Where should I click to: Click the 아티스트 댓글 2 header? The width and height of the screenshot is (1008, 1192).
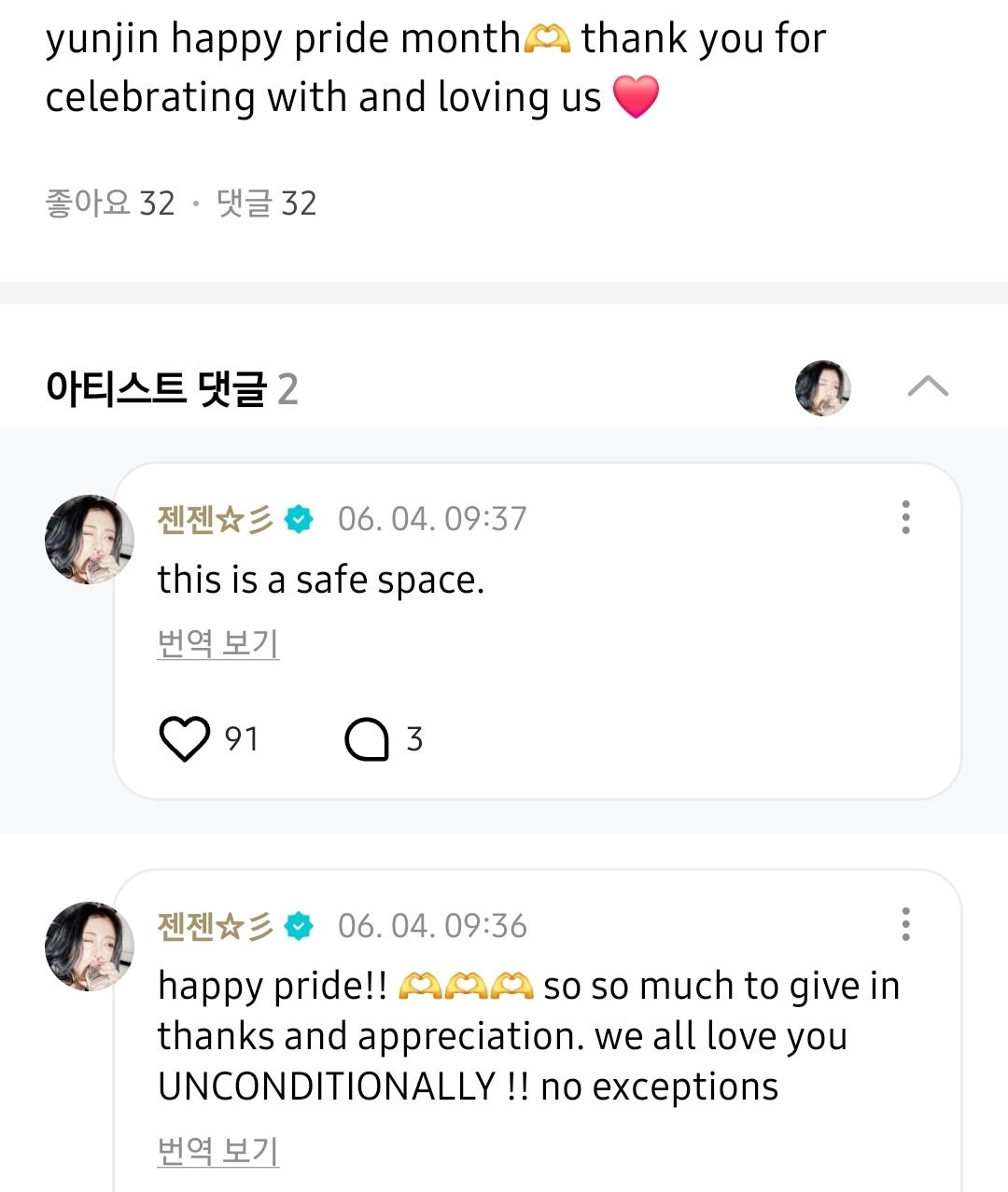point(172,388)
